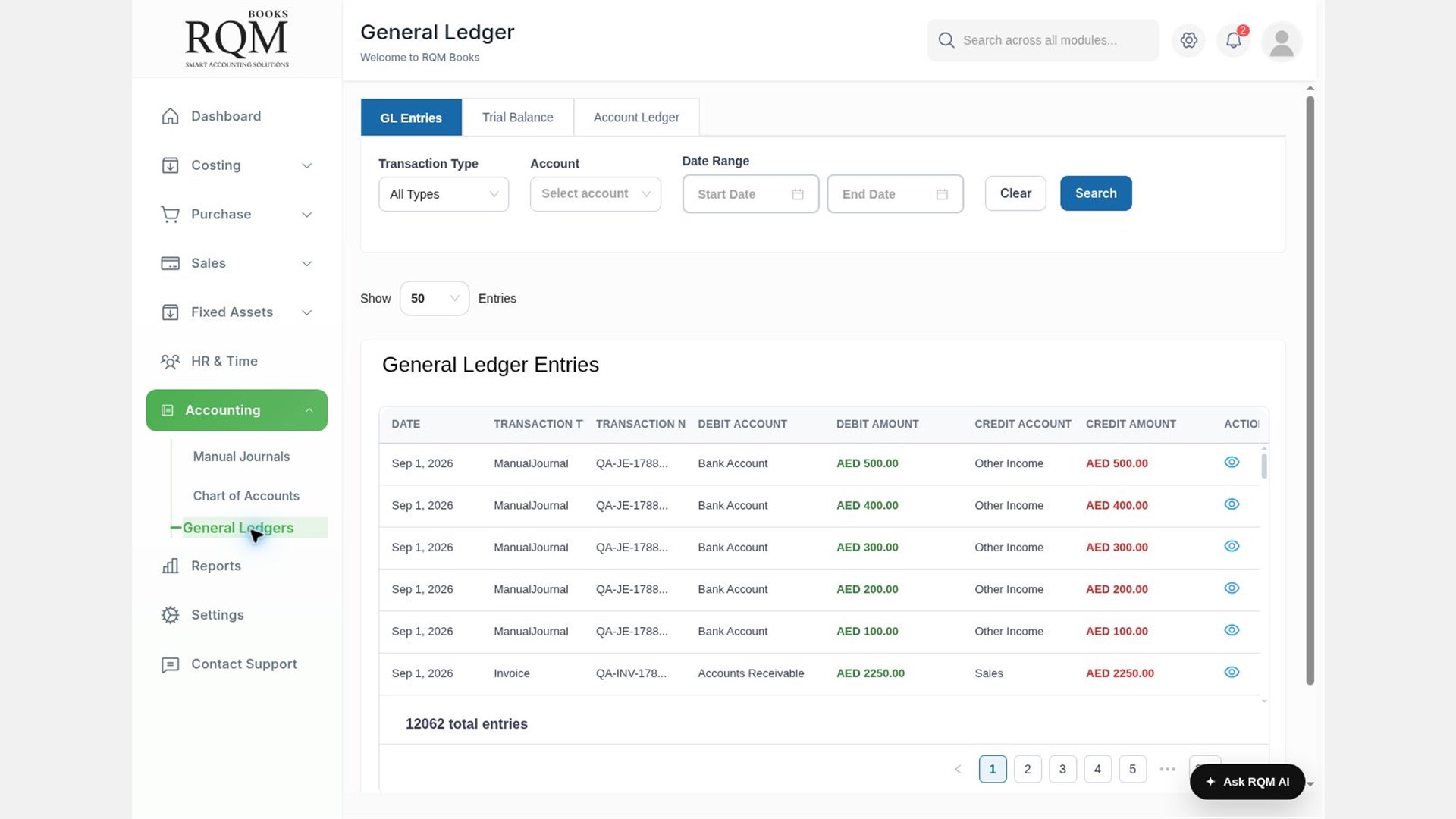Click the Reports bar chart icon
This screenshot has height=819, width=1456.
coord(170,566)
